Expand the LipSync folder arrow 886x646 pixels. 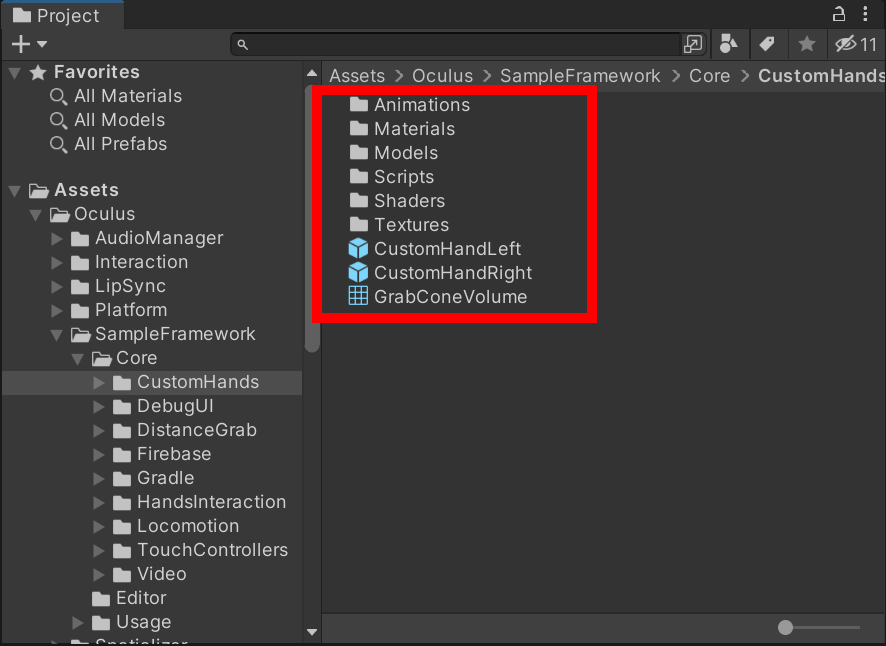(57, 287)
